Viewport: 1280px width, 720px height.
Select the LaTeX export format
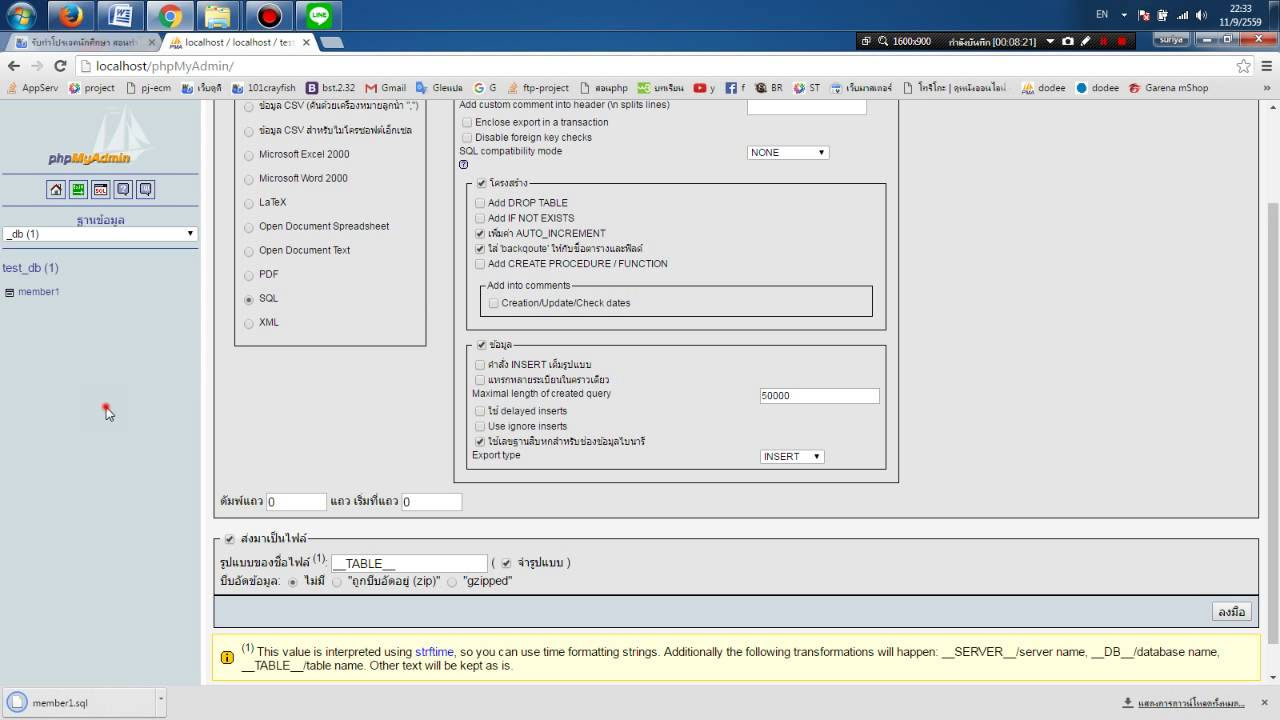click(249, 203)
